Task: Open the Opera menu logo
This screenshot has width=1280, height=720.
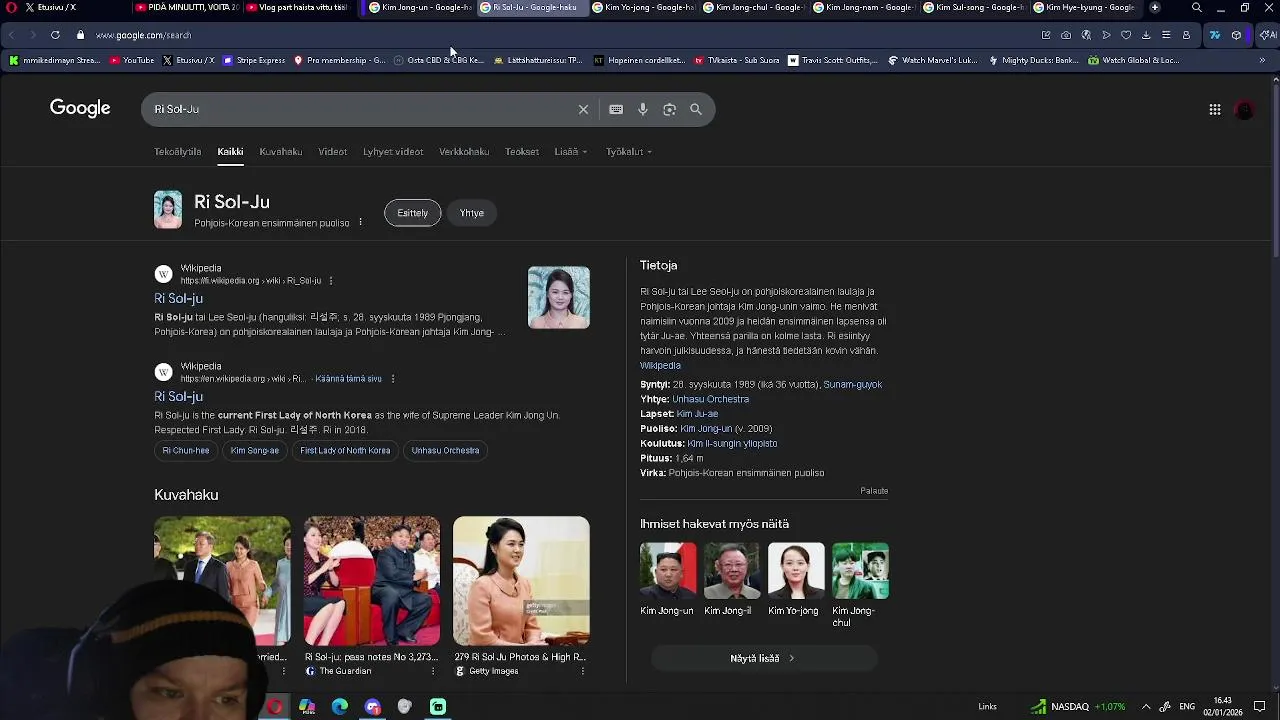Action: [x=10, y=7]
